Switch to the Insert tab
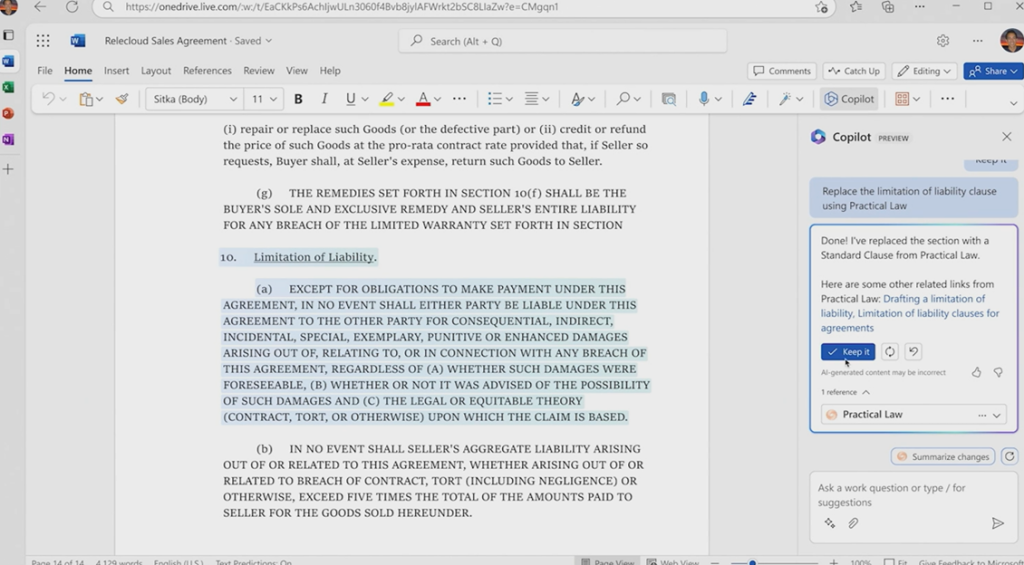The width and height of the screenshot is (1024, 565). coord(116,71)
